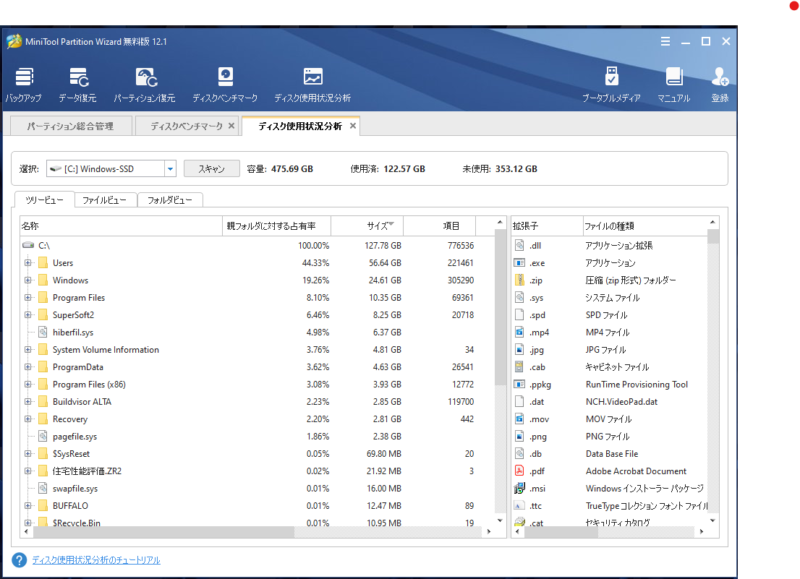Select the pagefile.sys file icon
This screenshot has height=579, width=800.
(x=43, y=436)
